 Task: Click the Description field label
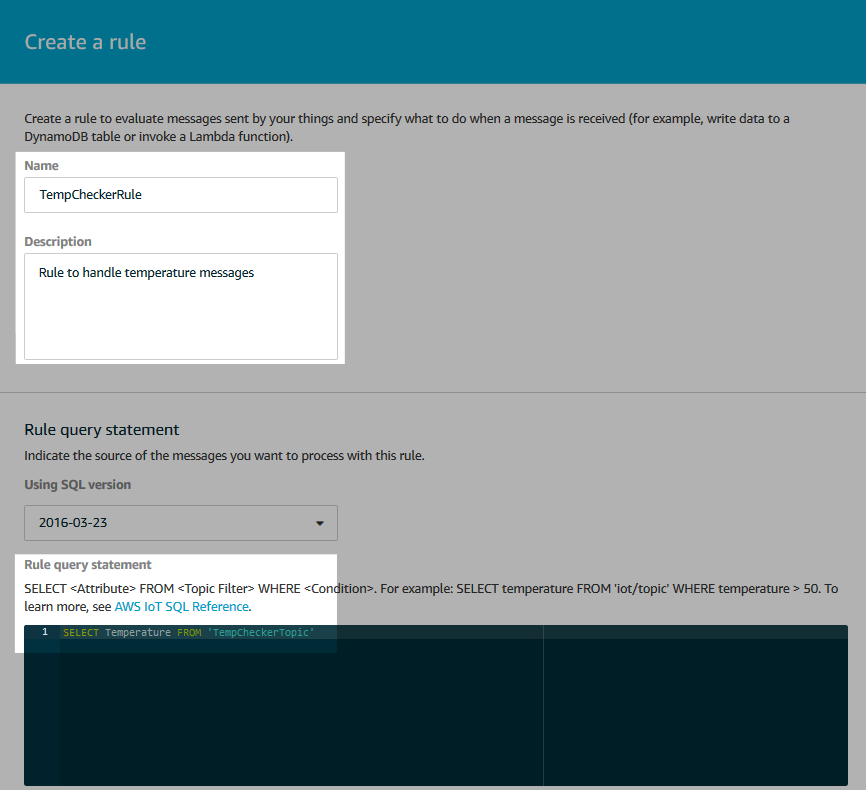tap(57, 241)
